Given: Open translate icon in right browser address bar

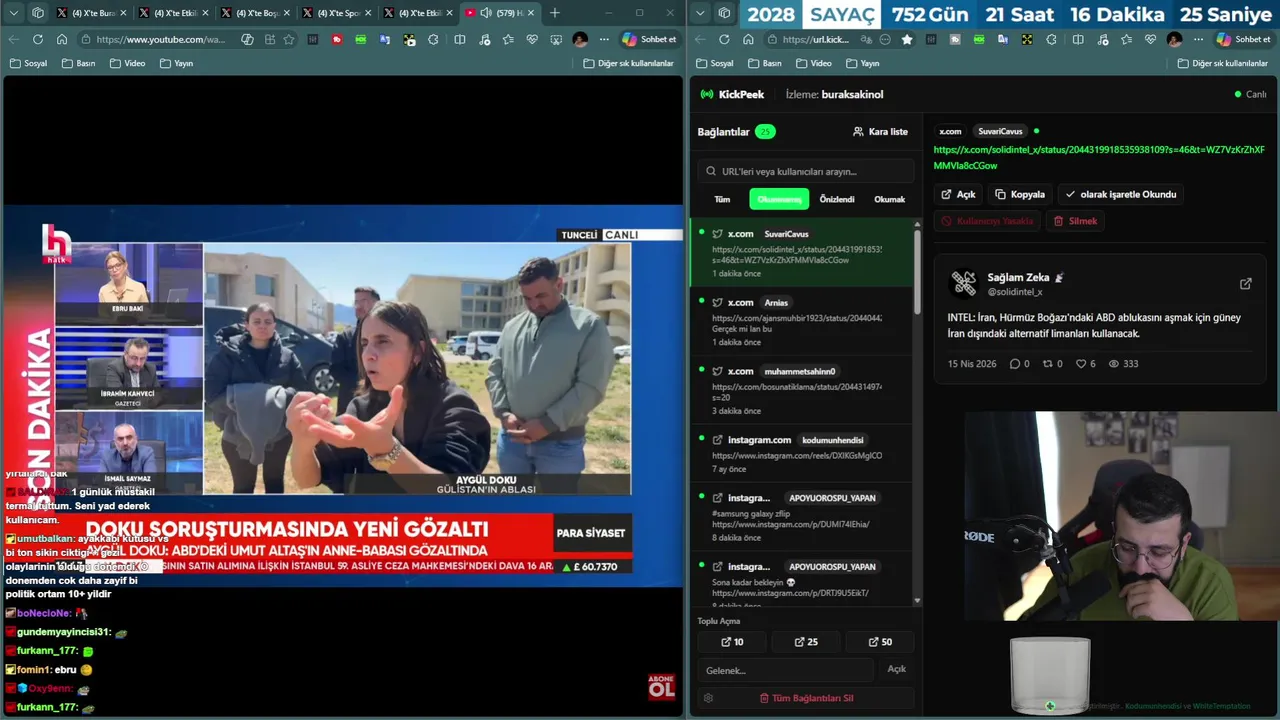Looking at the screenshot, I should click(866, 39).
